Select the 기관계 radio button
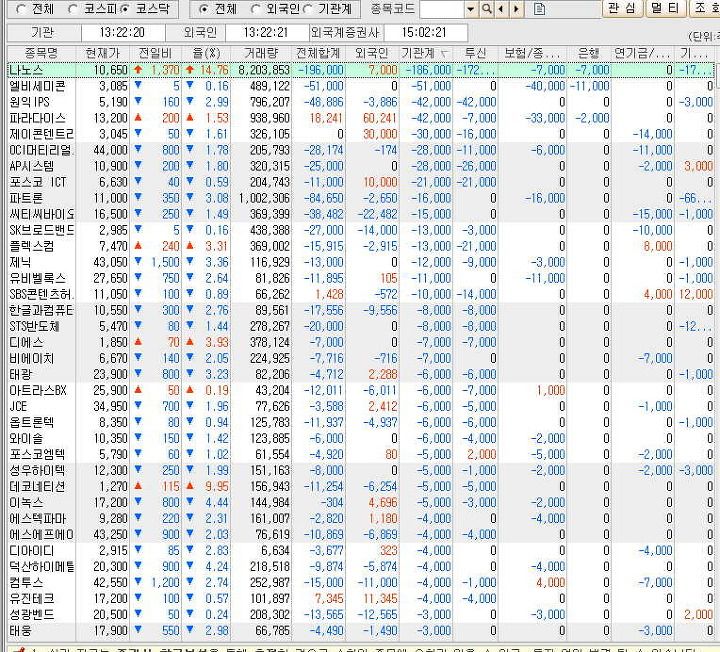The image size is (720, 652). 308,9
